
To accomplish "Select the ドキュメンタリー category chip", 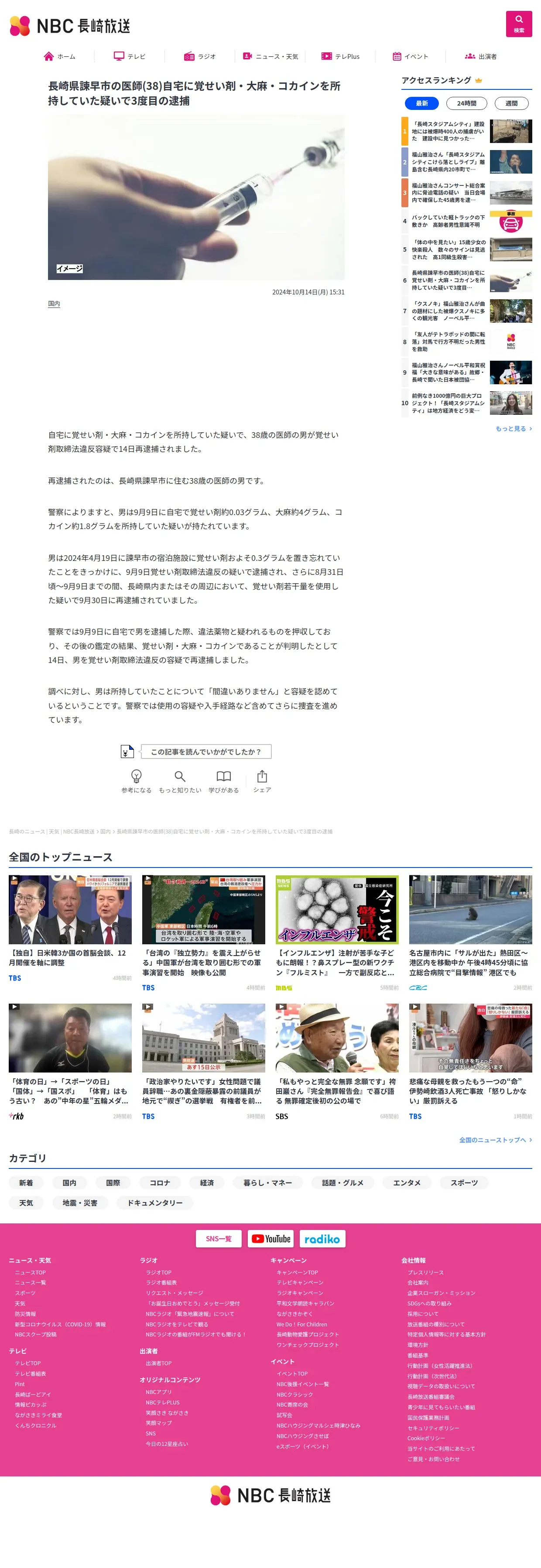I will coord(154,1203).
